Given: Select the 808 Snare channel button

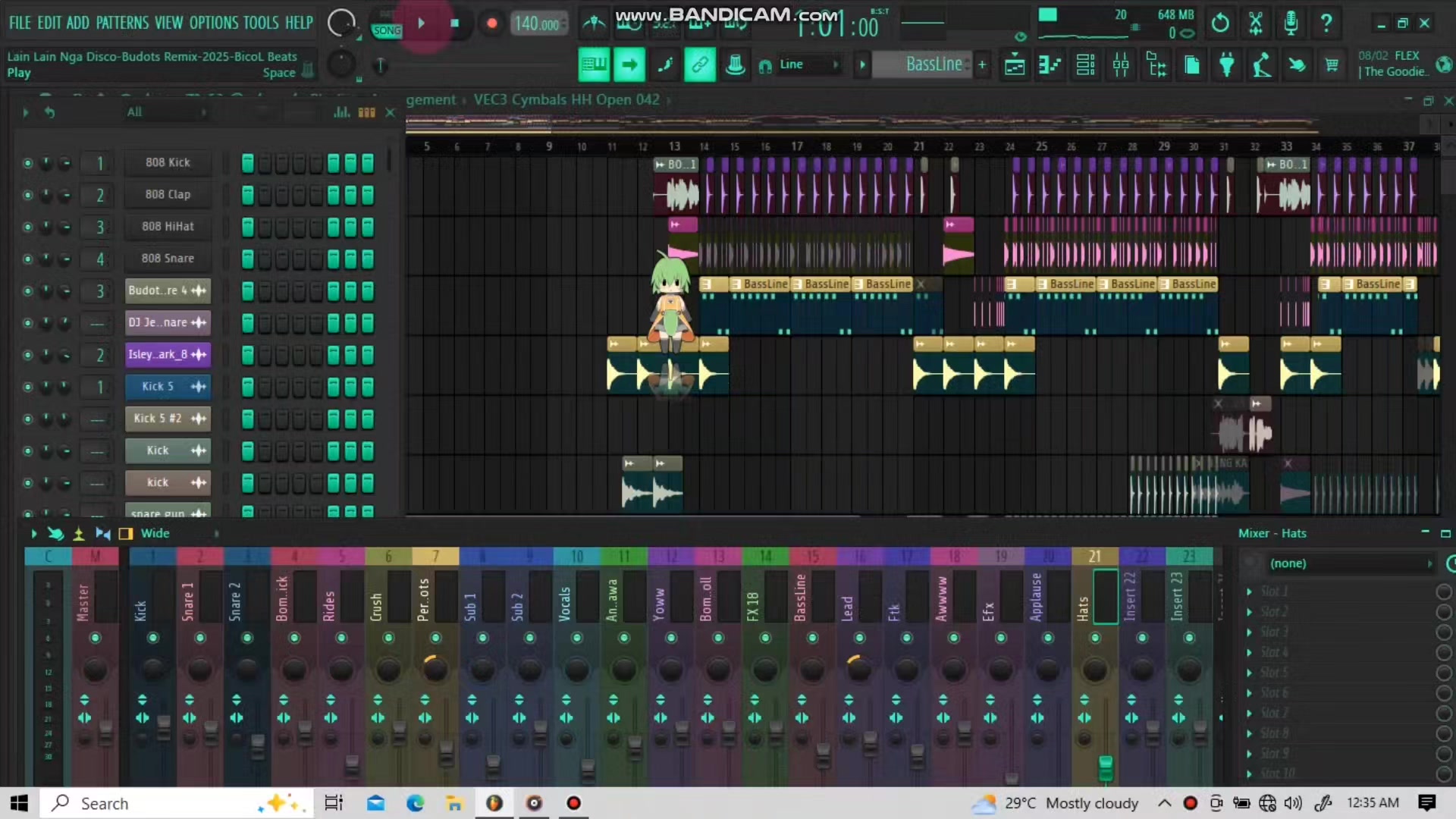Looking at the screenshot, I should click(168, 258).
